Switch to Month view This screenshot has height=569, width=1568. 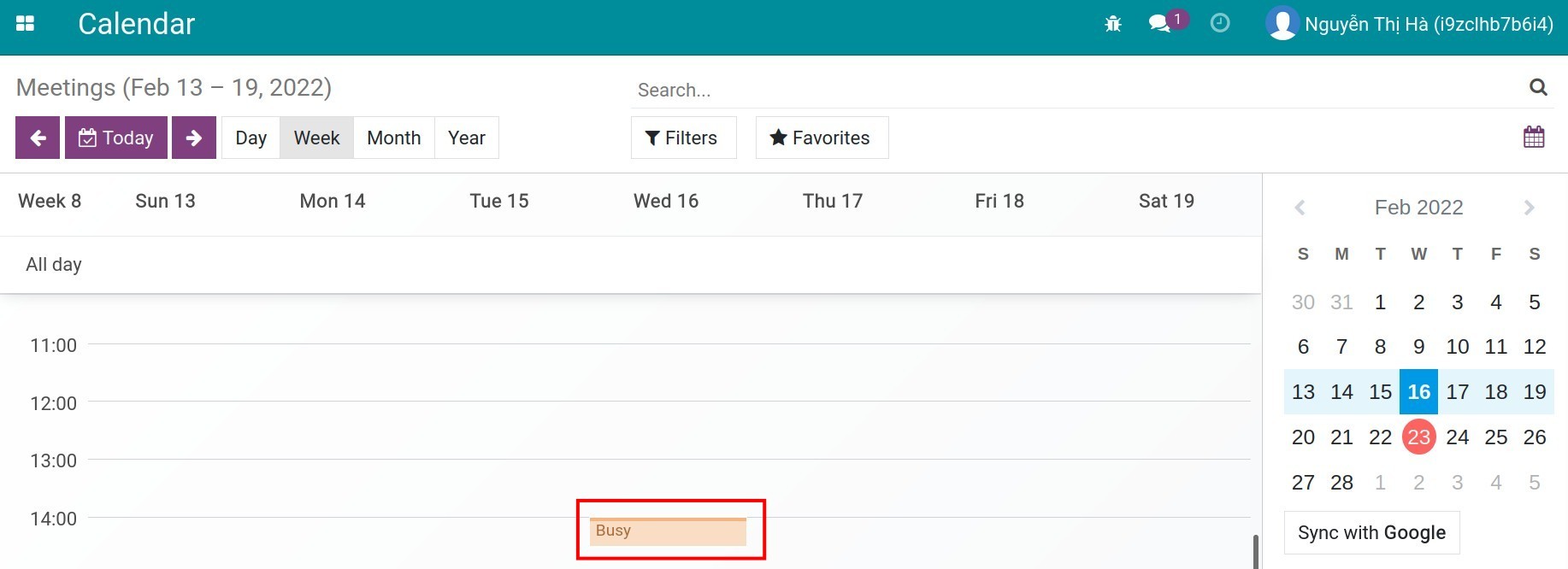[x=393, y=138]
